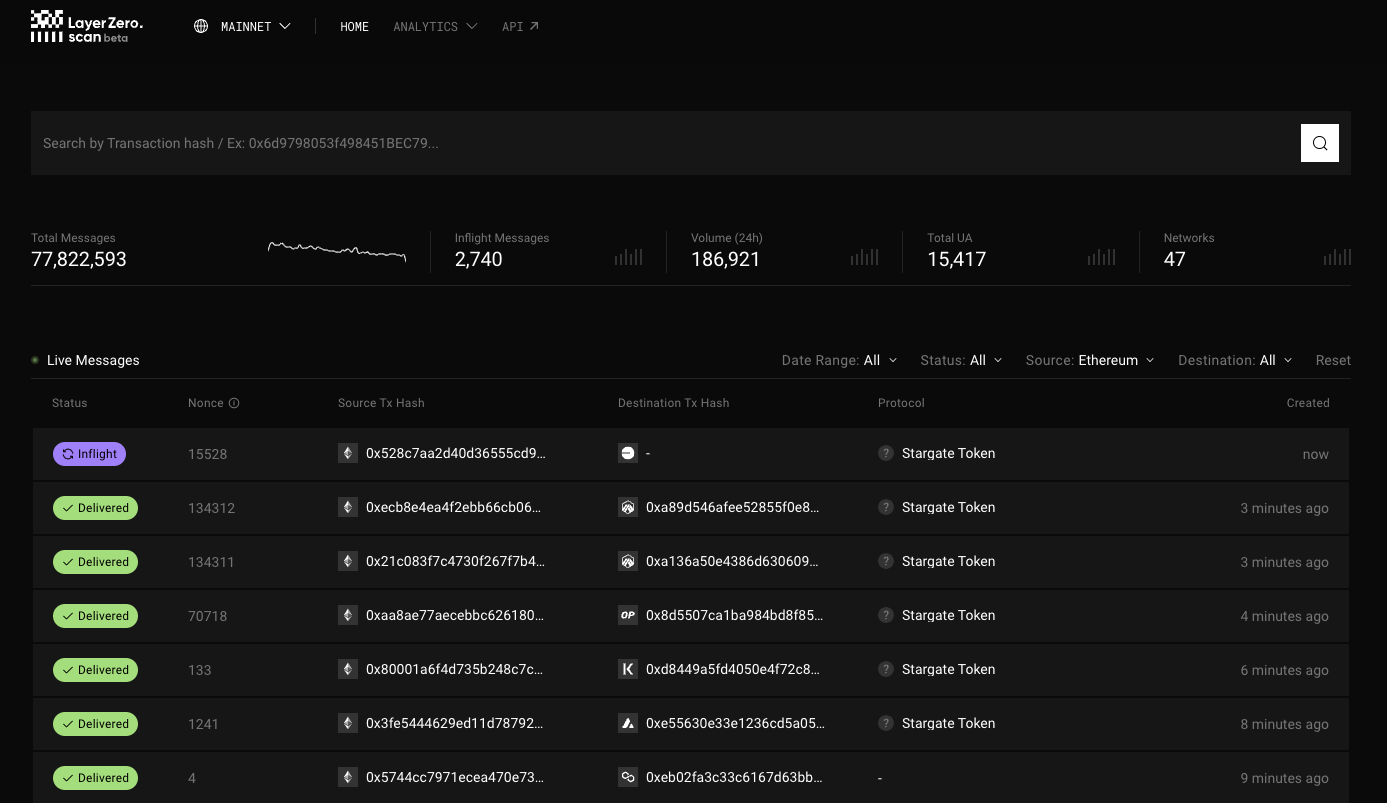Click the LayerZero Scan logo
Image resolution: width=1387 pixels, height=803 pixels.
click(86, 26)
